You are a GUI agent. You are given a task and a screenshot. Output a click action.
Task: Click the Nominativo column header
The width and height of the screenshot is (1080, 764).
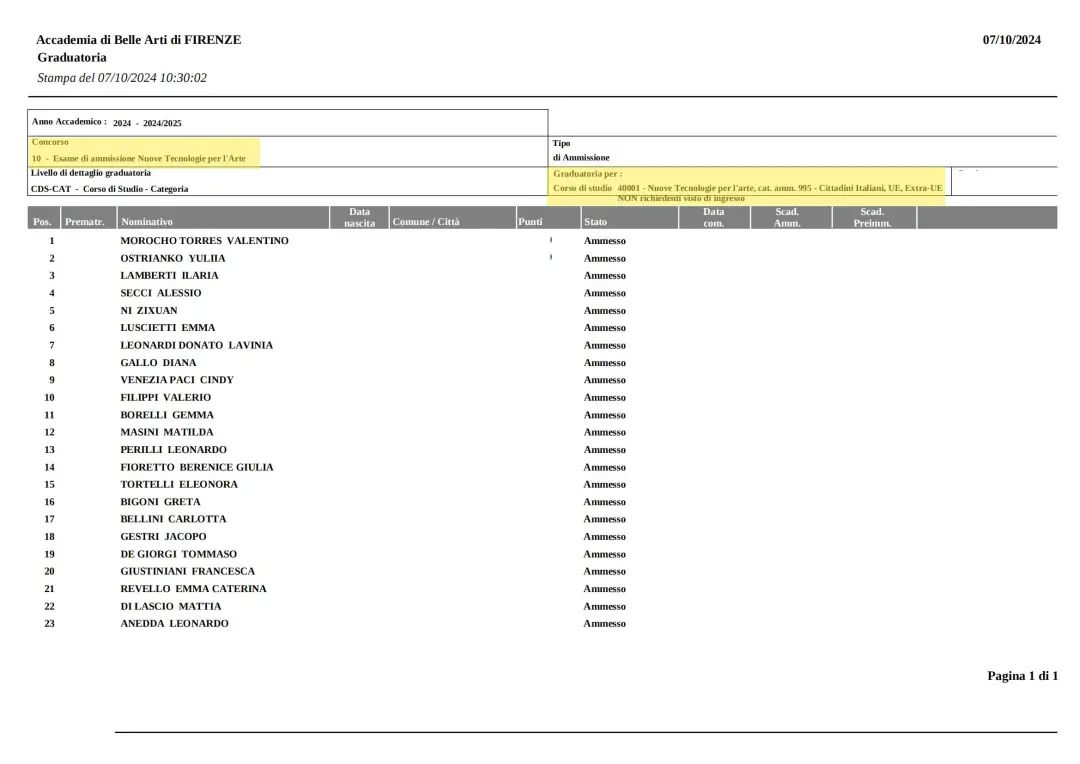pos(147,222)
